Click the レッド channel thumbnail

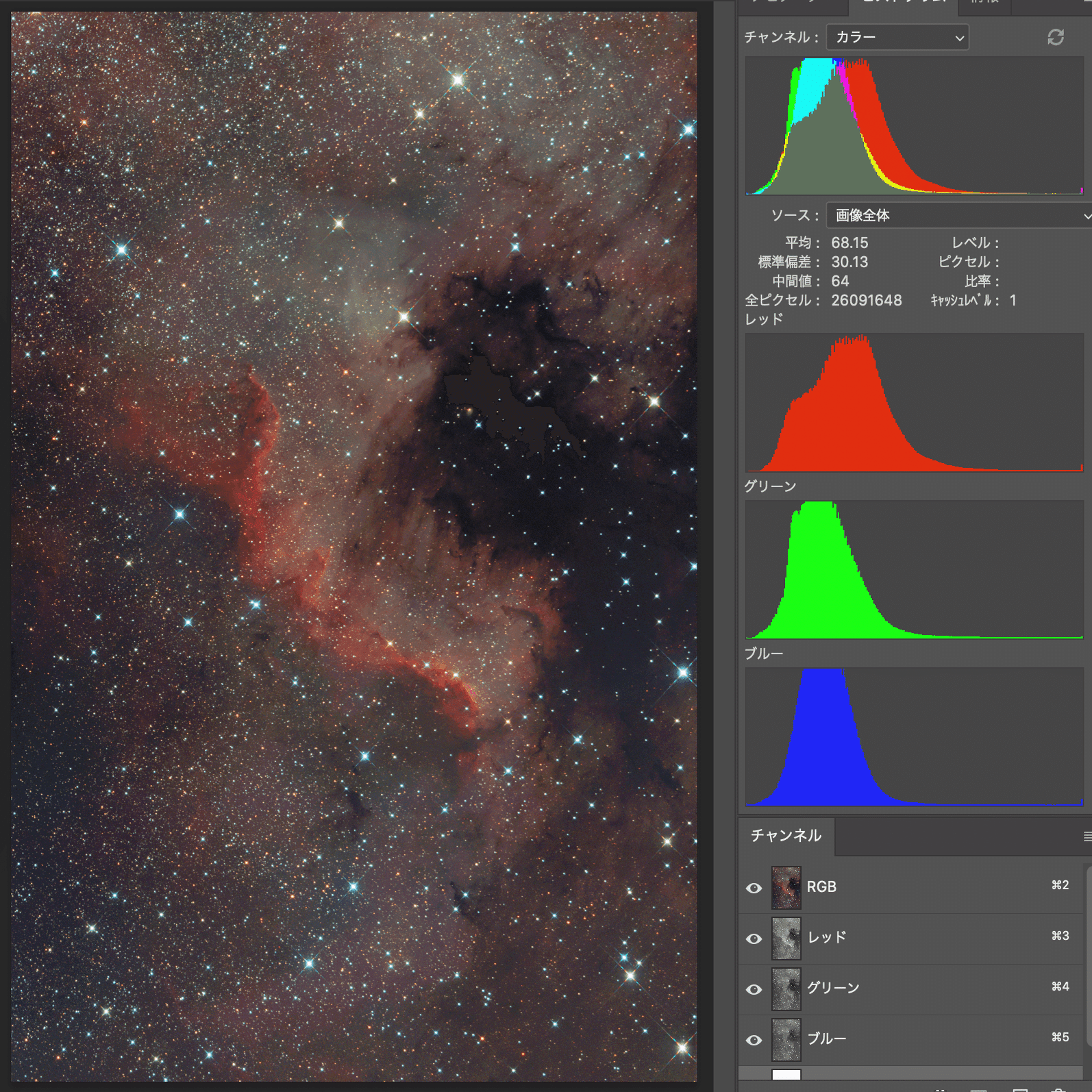click(x=786, y=938)
